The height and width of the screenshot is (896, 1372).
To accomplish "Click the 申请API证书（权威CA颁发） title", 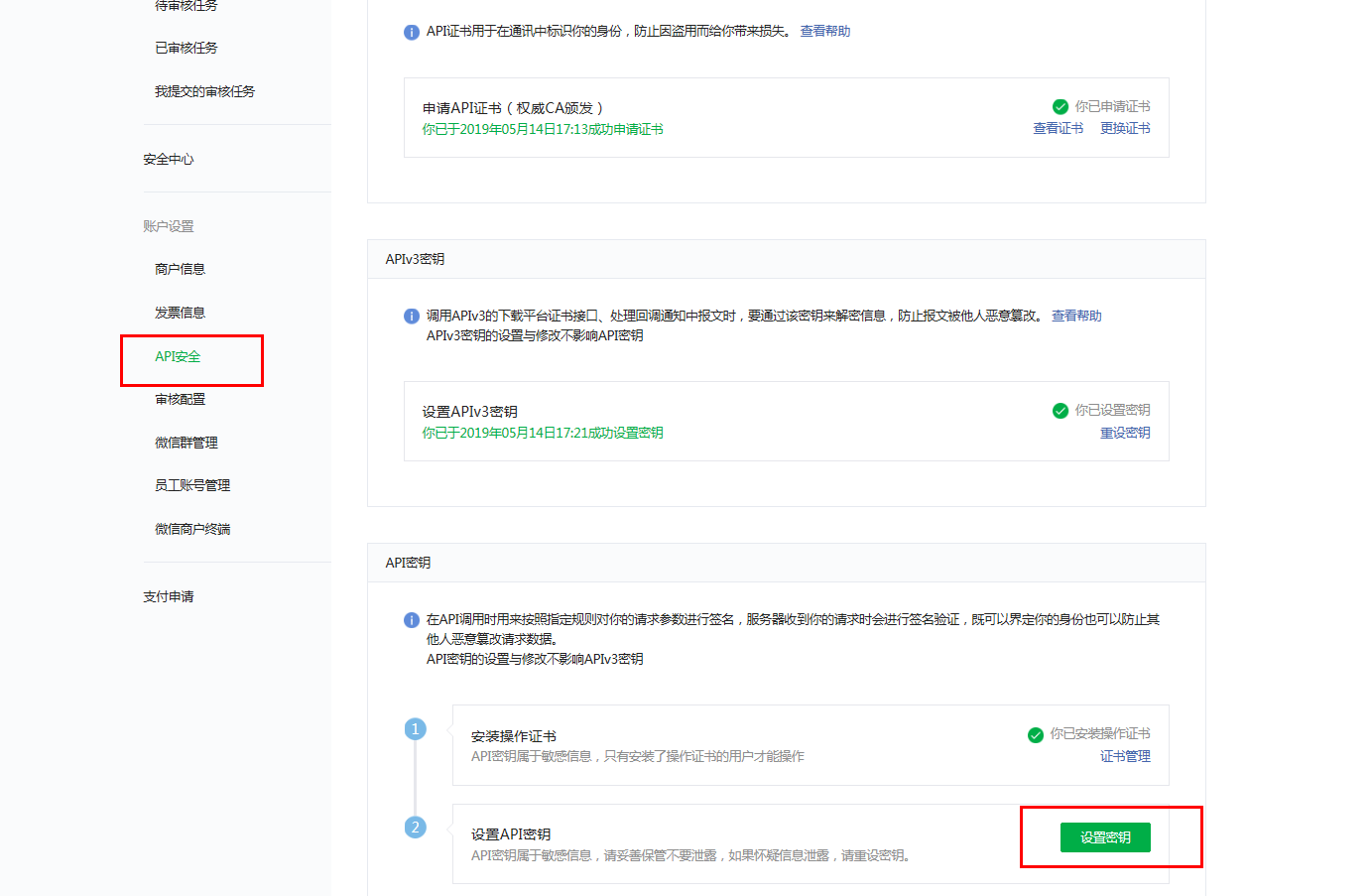I will pos(513,108).
